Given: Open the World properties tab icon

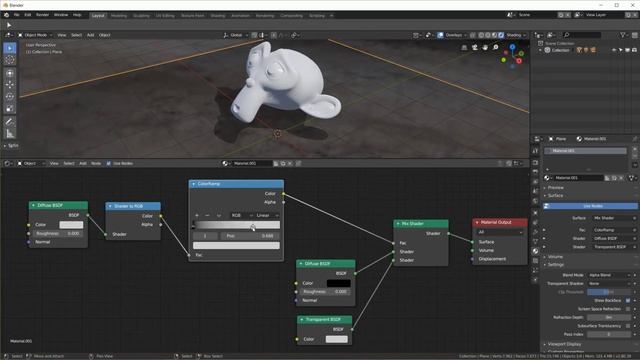Looking at the screenshot, I should click(x=536, y=201).
